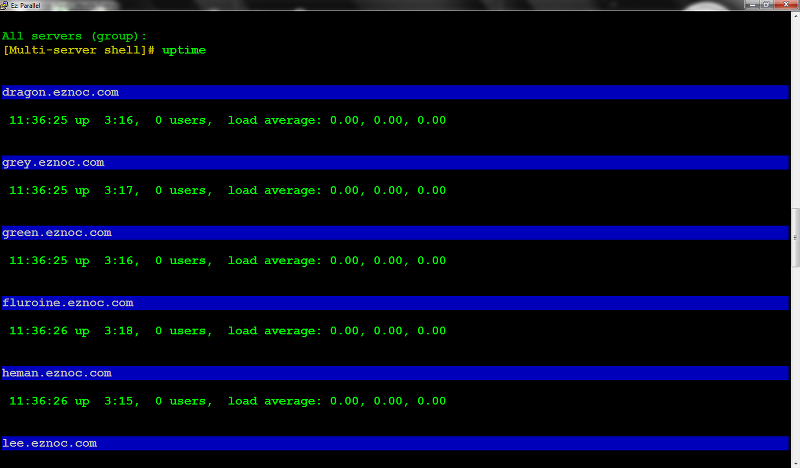800x468 pixels.
Task: Select the dragon.eznoc.com server header
Action: tap(395, 92)
